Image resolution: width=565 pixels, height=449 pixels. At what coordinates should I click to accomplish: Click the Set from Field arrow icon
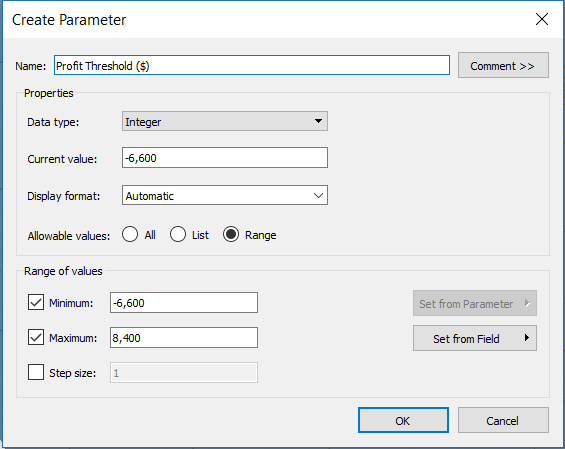click(527, 338)
